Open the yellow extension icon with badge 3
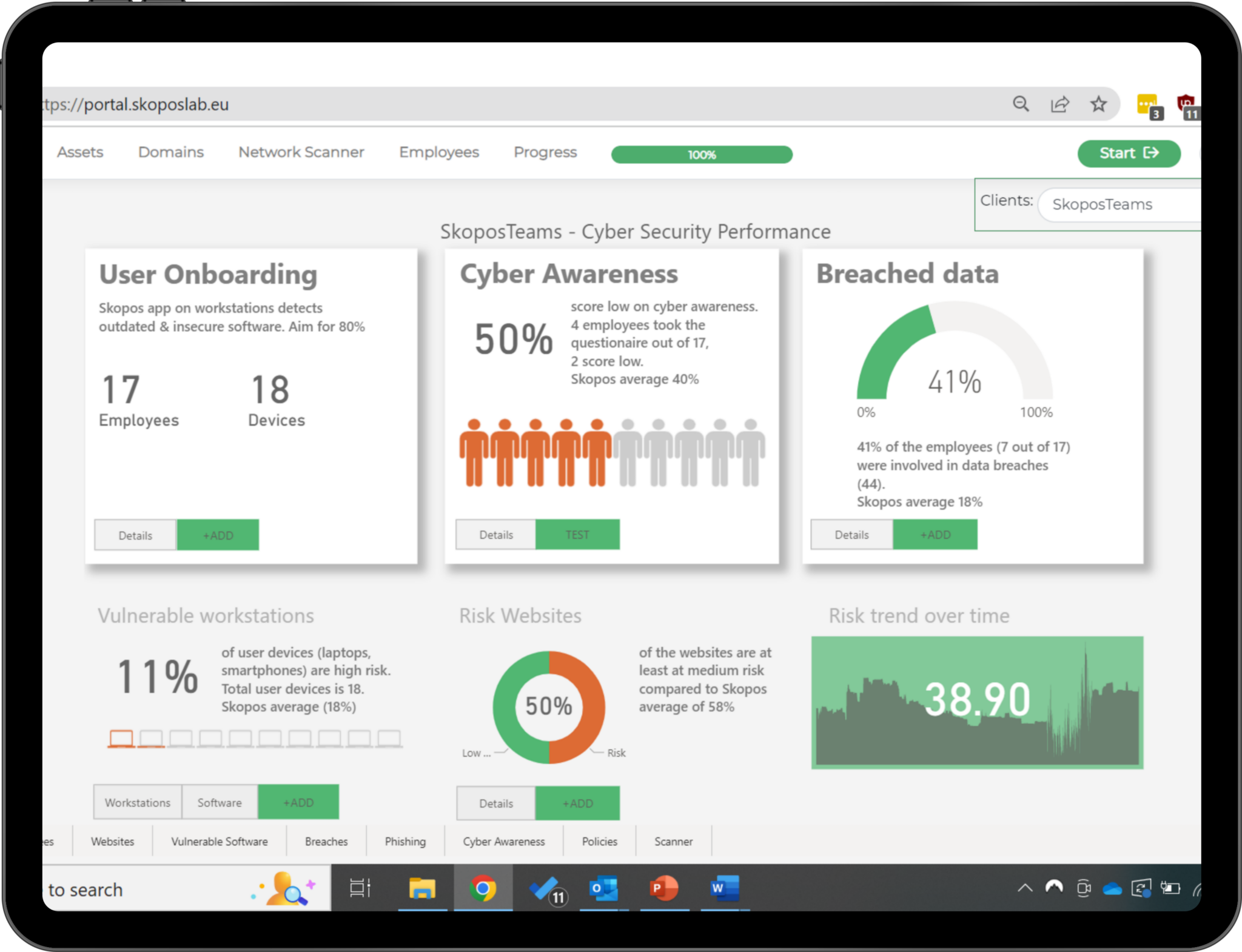 (x=1147, y=106)
